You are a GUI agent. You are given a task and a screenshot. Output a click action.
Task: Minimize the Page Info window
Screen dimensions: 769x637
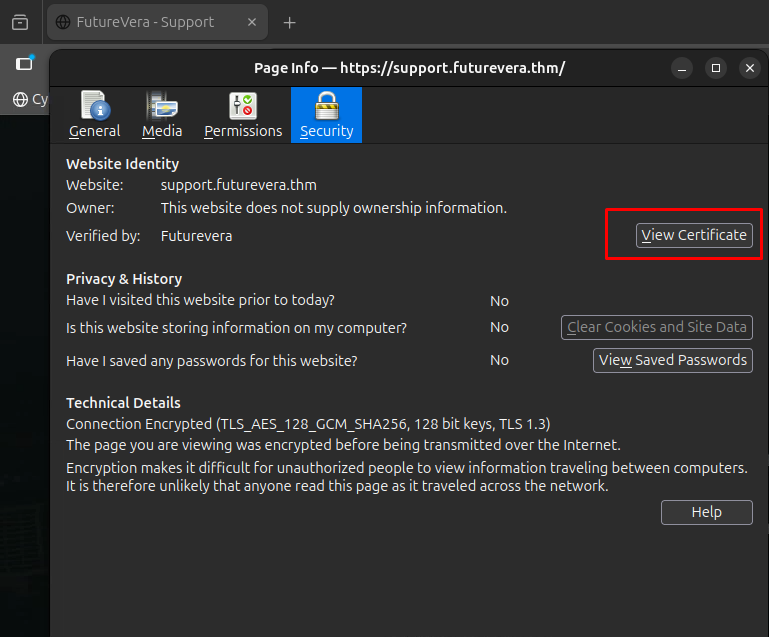(x=682, y=68)
